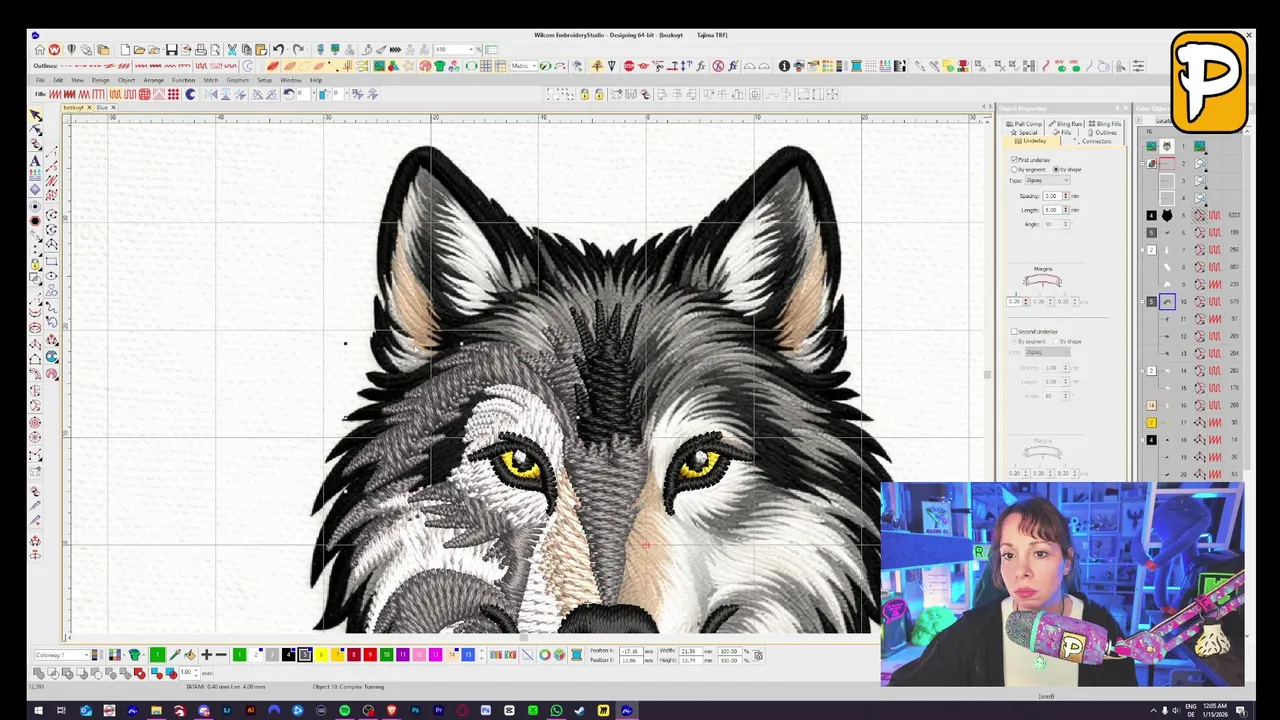Toggle the First underlay checkbox
This screenshot has width=1280, height=720.
pyautogui.click(x=1014, y=159)
